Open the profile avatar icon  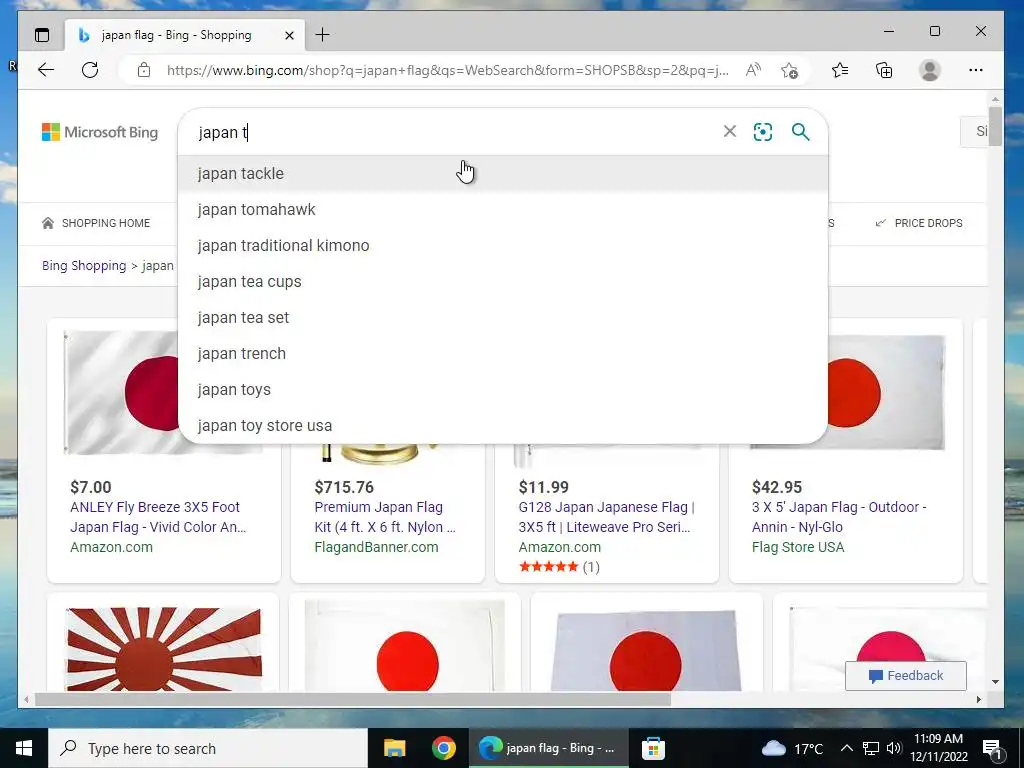929,70
